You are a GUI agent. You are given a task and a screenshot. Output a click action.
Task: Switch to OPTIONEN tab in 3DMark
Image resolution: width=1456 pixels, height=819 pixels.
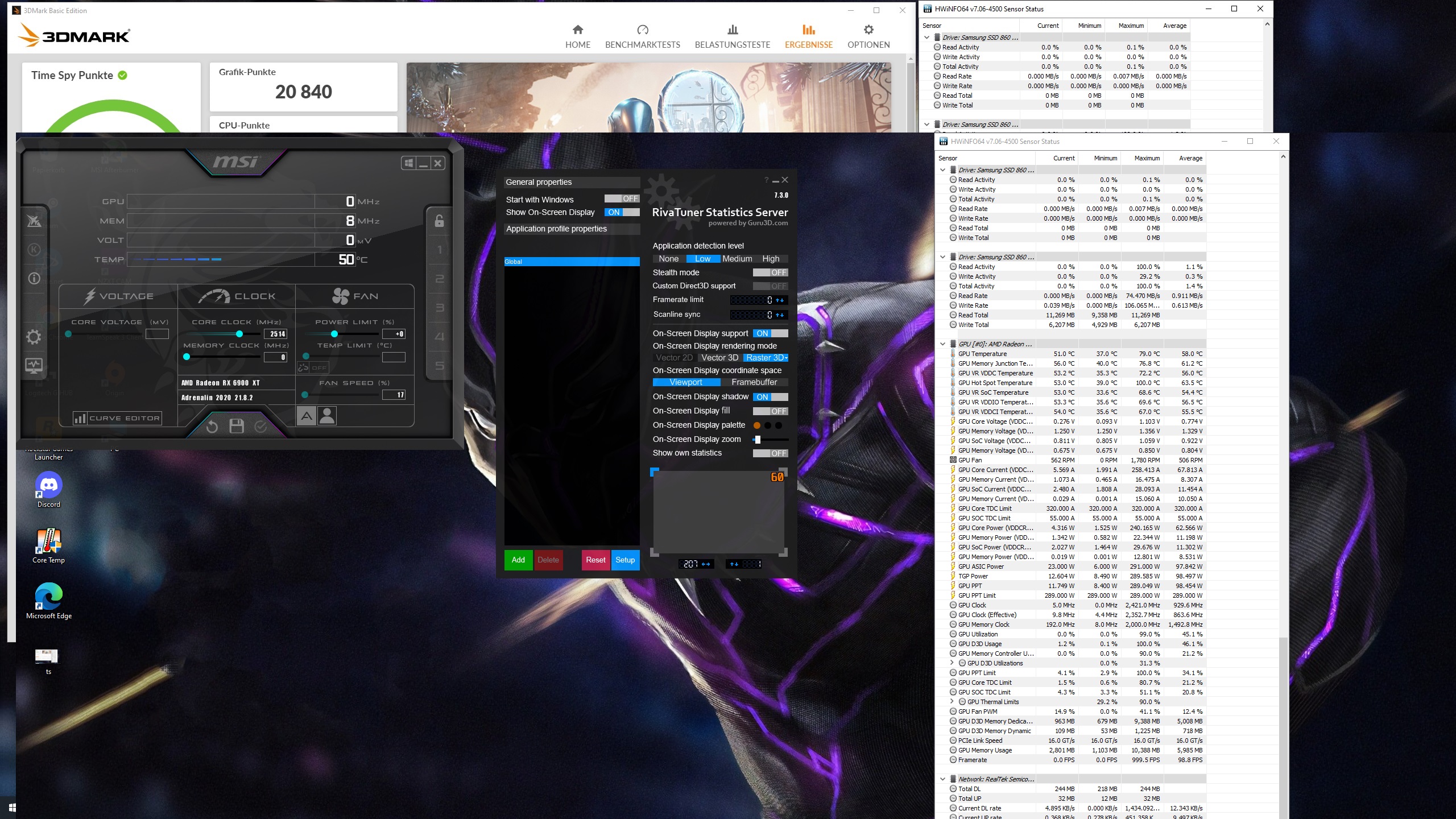[x=868, y=36]
